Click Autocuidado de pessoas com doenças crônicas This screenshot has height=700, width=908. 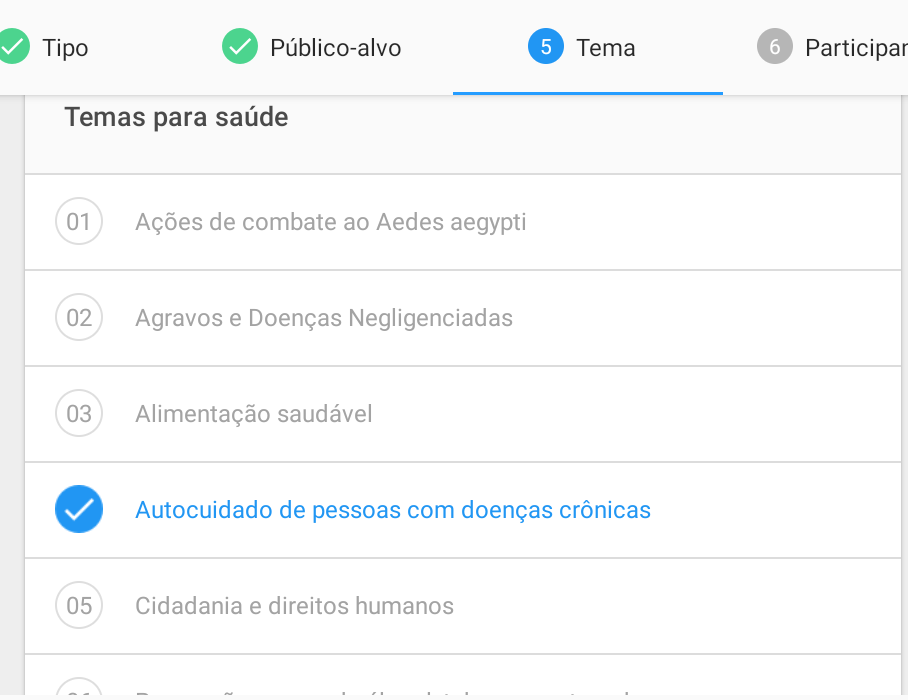393,510
